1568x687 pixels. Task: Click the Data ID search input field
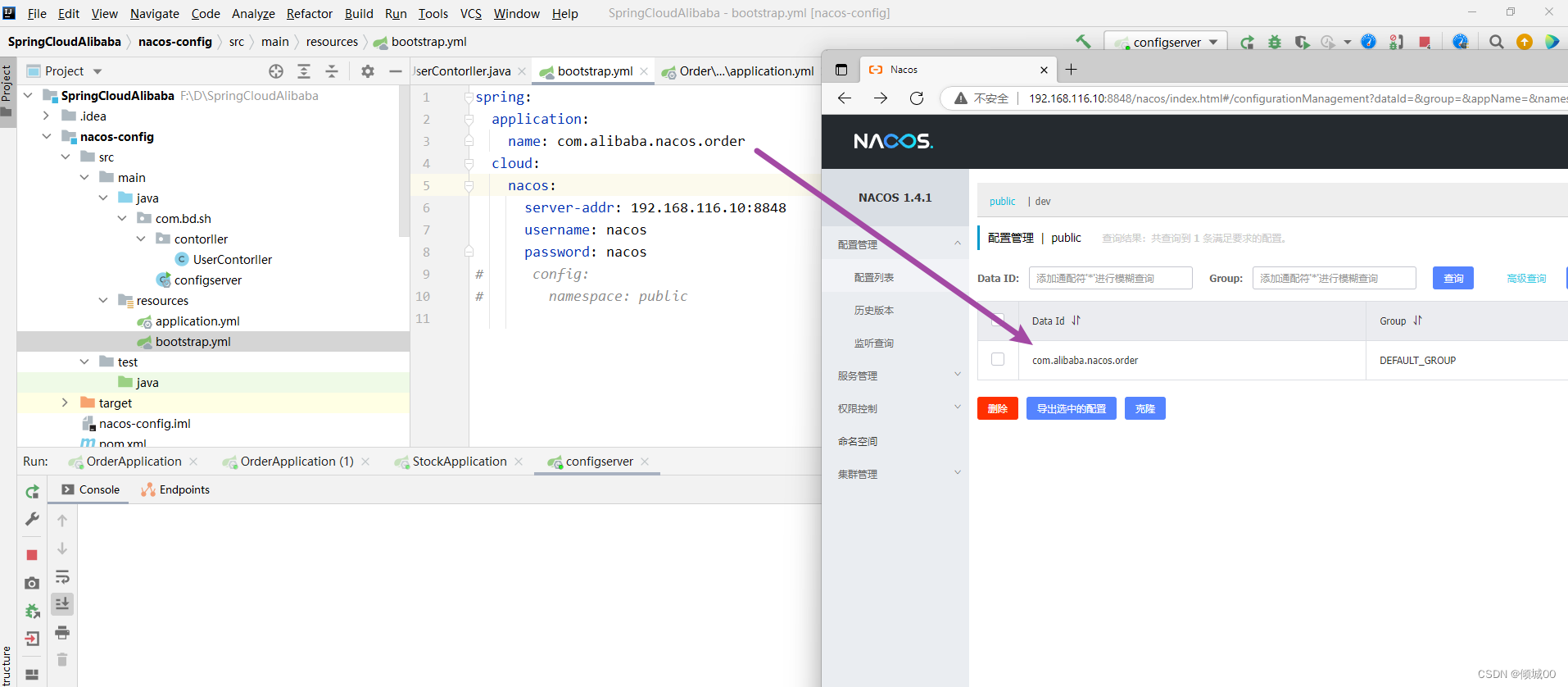[1111, 278]
